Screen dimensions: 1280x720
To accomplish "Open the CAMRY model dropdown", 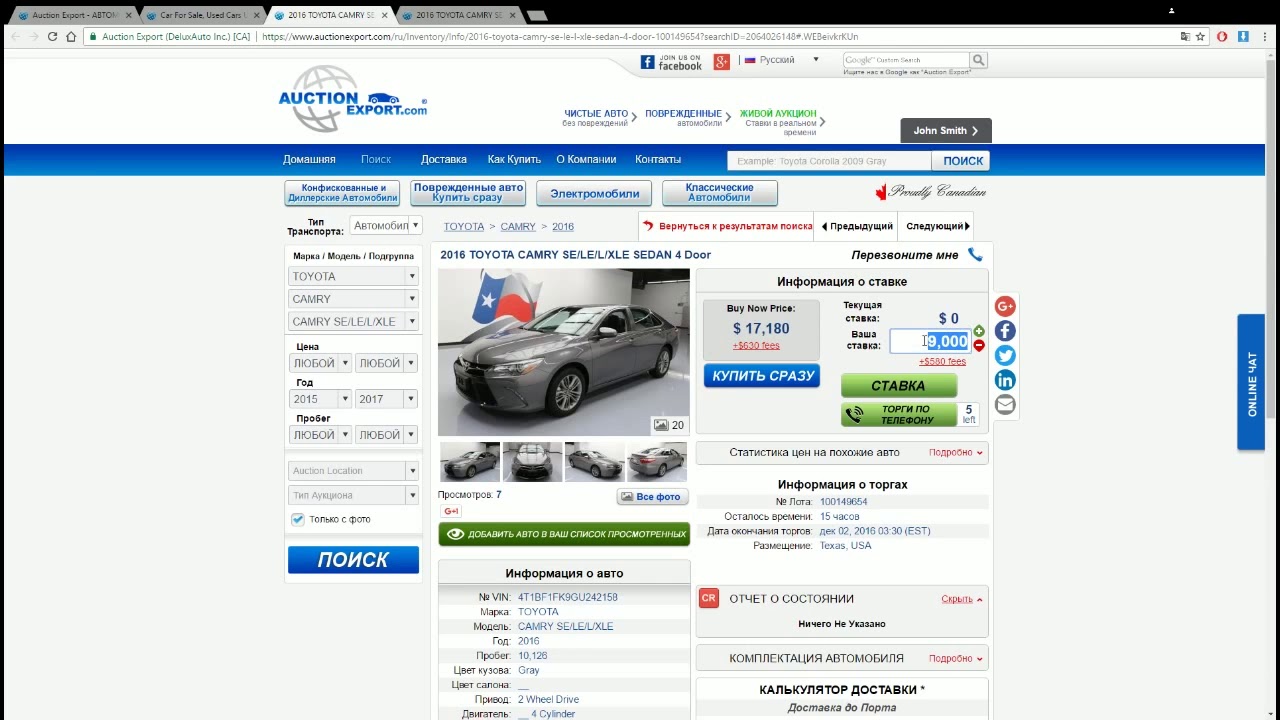I will (353, 299).
